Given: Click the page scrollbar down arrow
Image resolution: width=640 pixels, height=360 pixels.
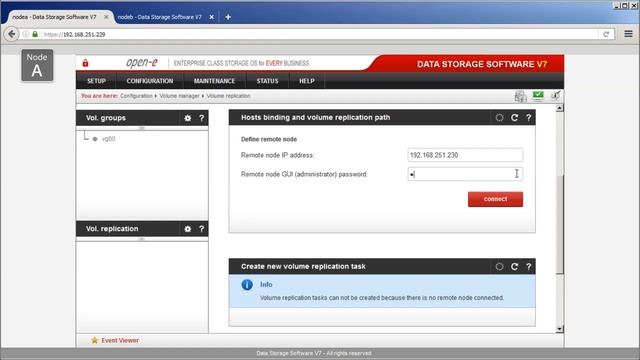Looking at the screenshot, I should 560,329.
